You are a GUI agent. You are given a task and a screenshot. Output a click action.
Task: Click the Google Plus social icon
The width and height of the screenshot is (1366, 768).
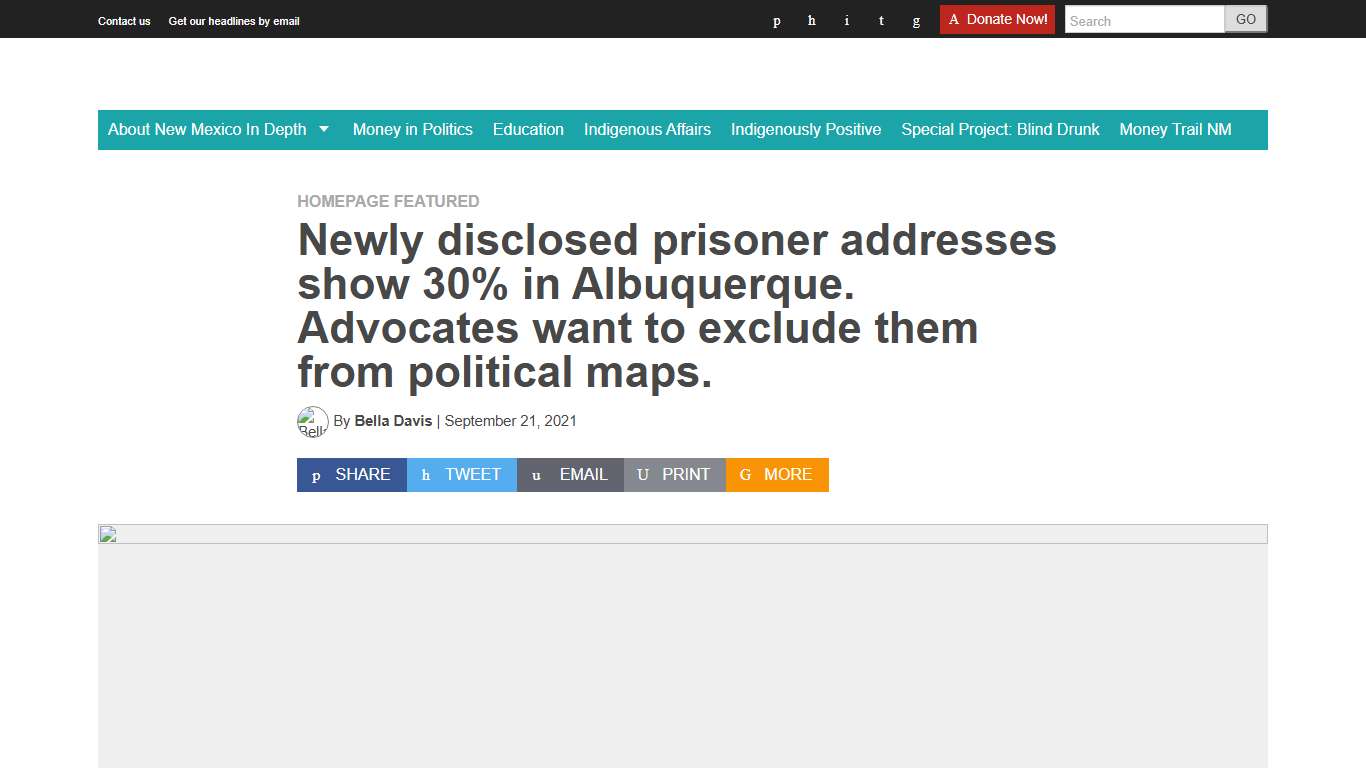tap(916, 20)
